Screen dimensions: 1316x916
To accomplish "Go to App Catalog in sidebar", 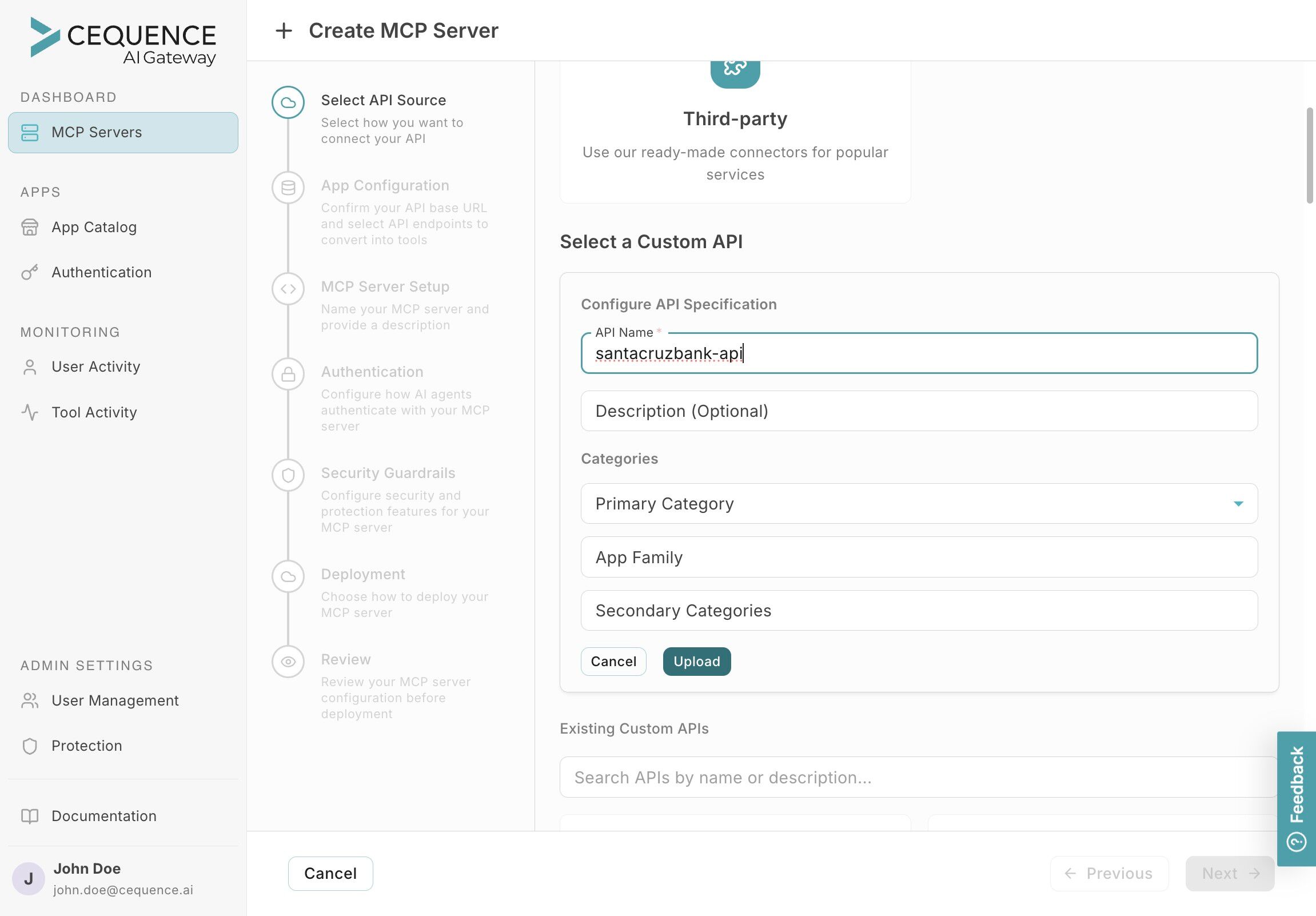I will [94, 227].
